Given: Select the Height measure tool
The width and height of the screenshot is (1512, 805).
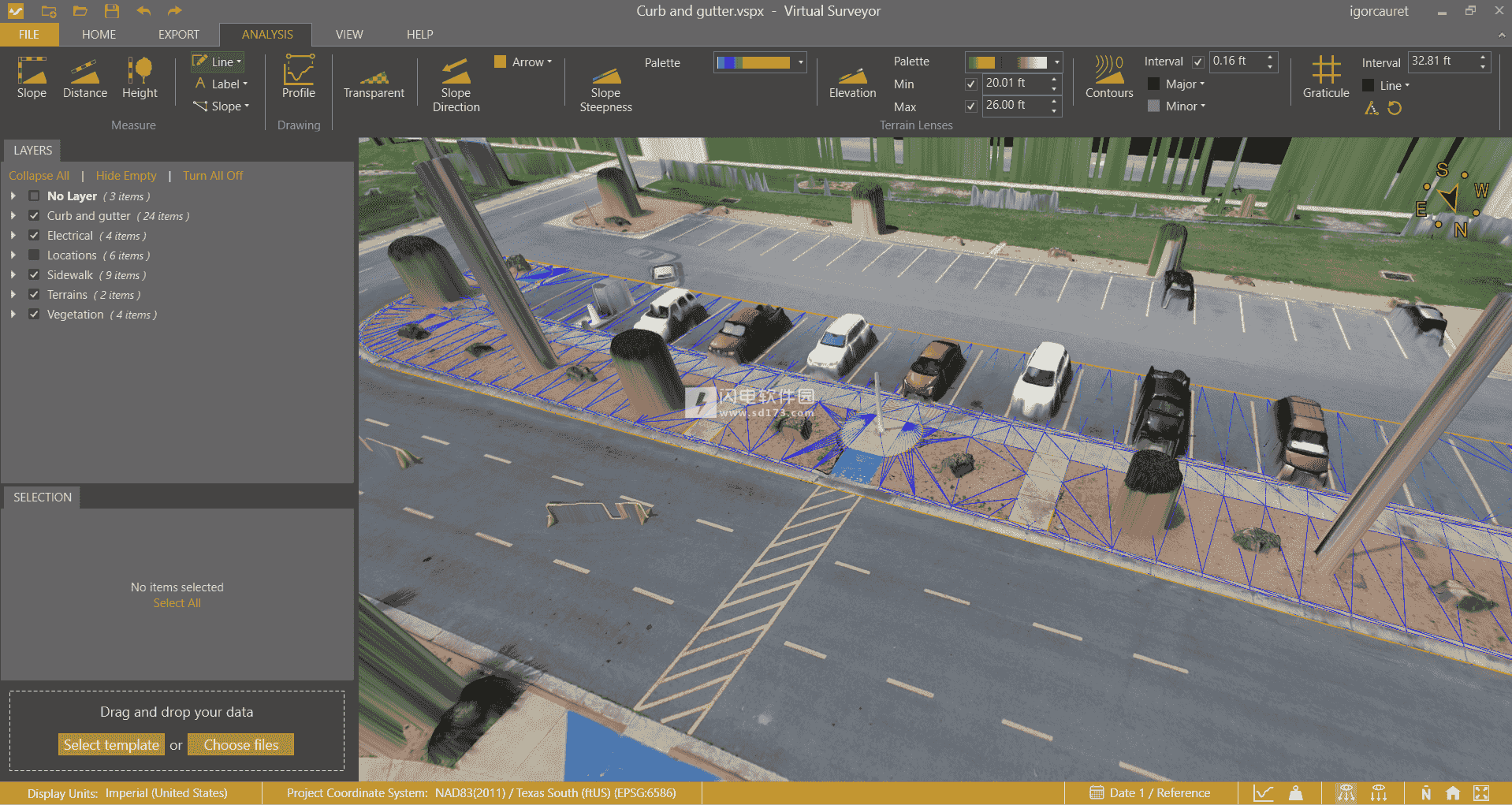Looking at the screenshot, I should point(140,77).
